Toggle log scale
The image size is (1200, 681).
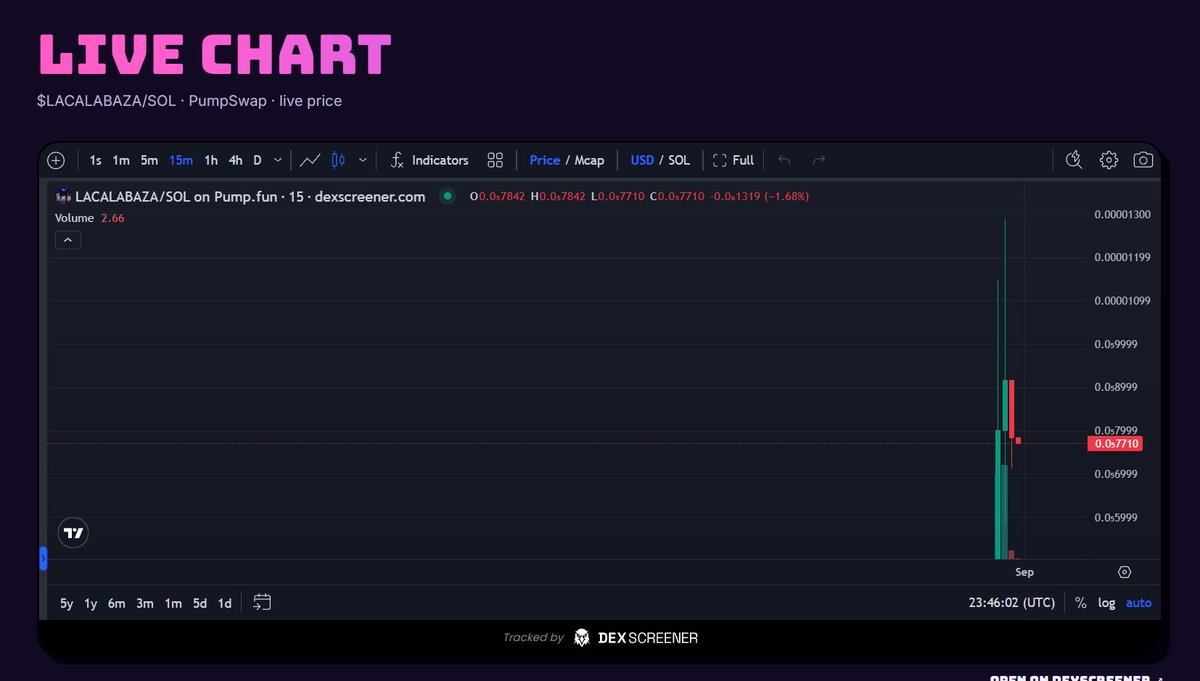tap(1107, 603)
